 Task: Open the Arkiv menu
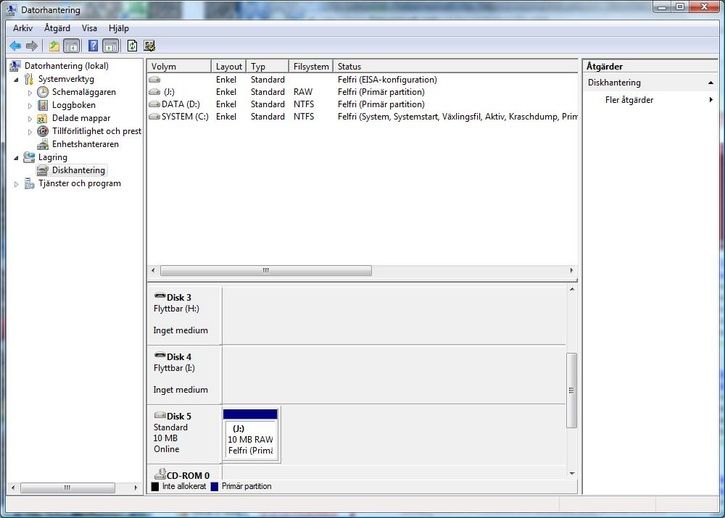tap(23, 28)
